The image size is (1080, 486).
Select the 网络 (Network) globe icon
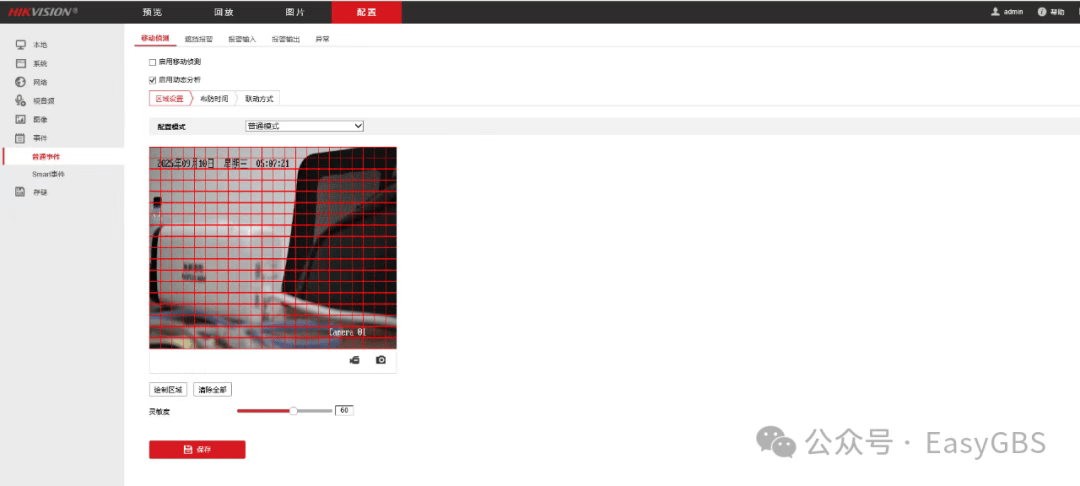pos(20,82)
